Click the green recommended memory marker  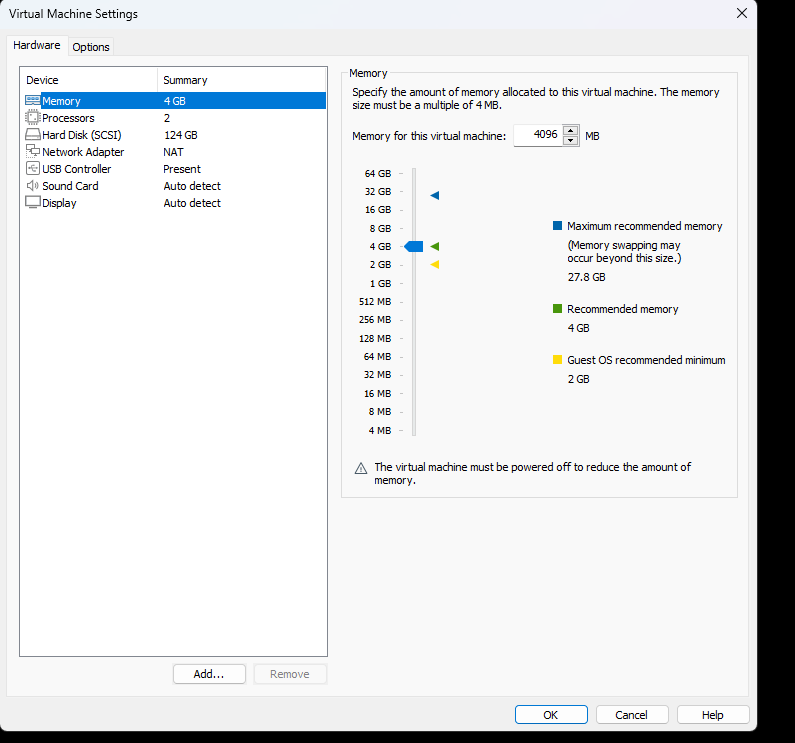(x=435, y=246)
